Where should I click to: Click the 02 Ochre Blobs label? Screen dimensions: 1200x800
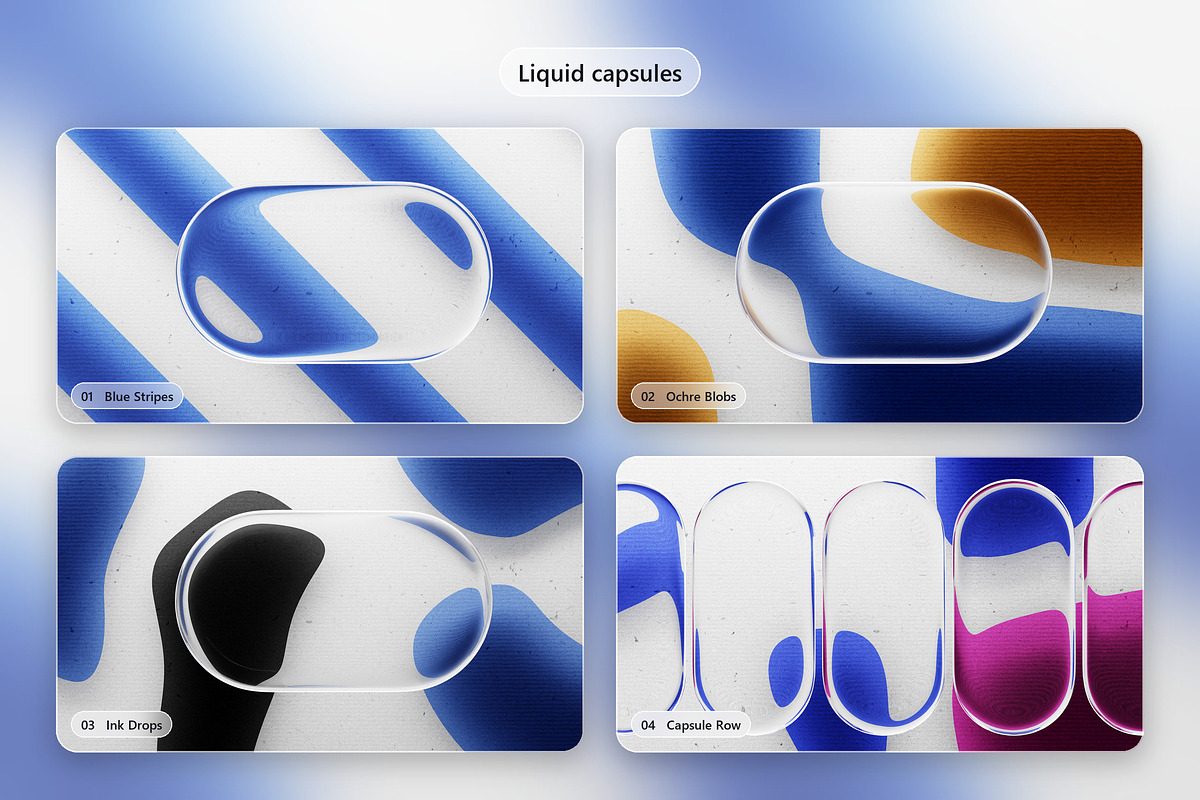688,396
